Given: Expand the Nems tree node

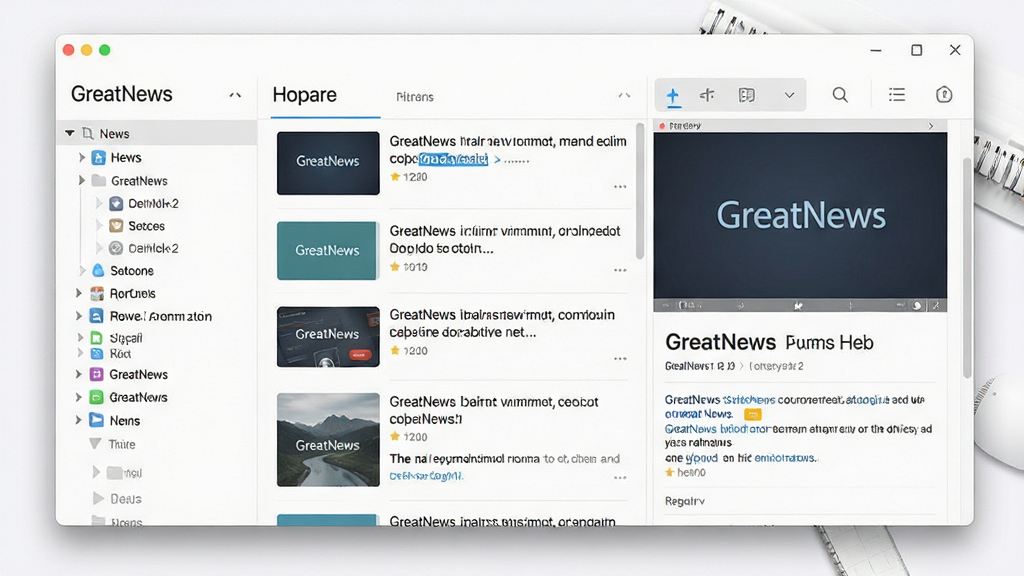Looking at the screenshot, I should 79,420.
